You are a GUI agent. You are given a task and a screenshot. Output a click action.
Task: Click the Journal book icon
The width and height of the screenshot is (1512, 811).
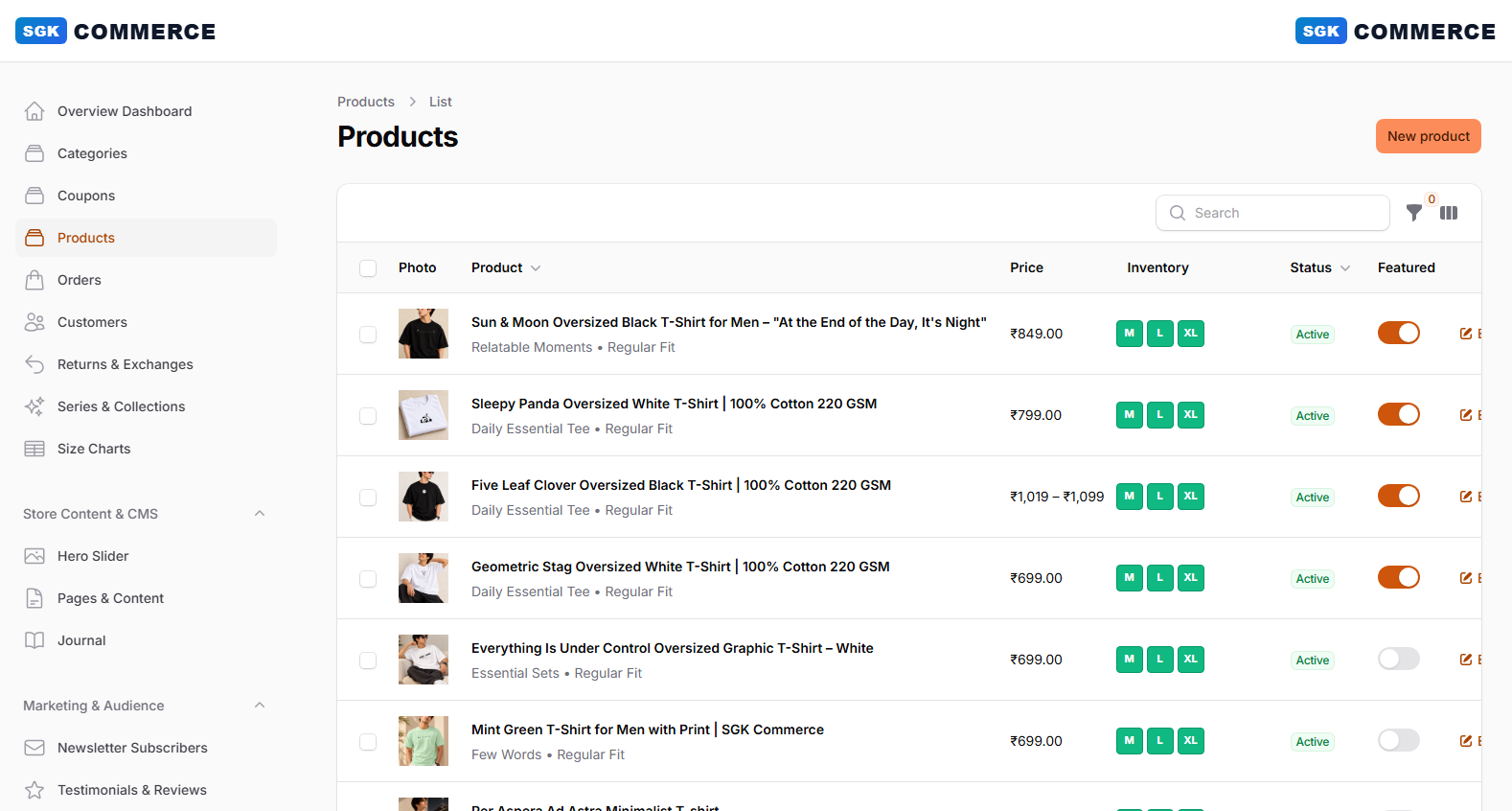tap(34, 640)
